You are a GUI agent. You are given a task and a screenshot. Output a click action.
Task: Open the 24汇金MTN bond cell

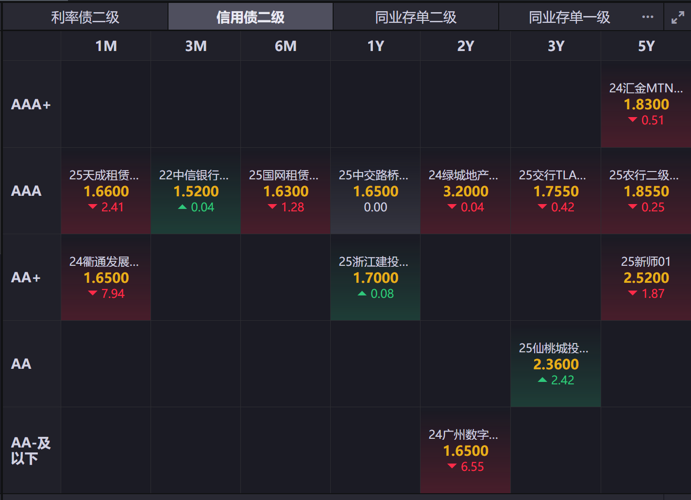point(646,104)
